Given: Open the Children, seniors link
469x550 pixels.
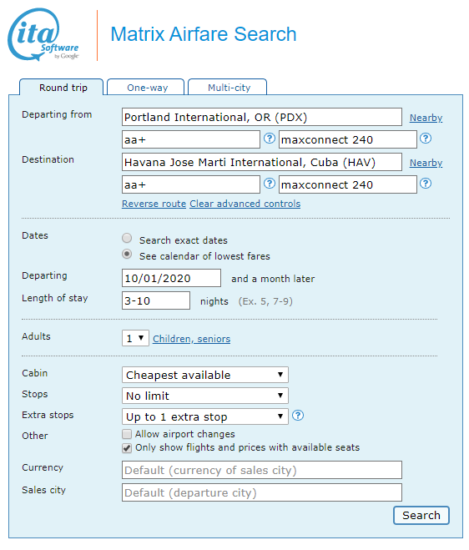Looking at the screenshot, I should [x=192, y=339].
